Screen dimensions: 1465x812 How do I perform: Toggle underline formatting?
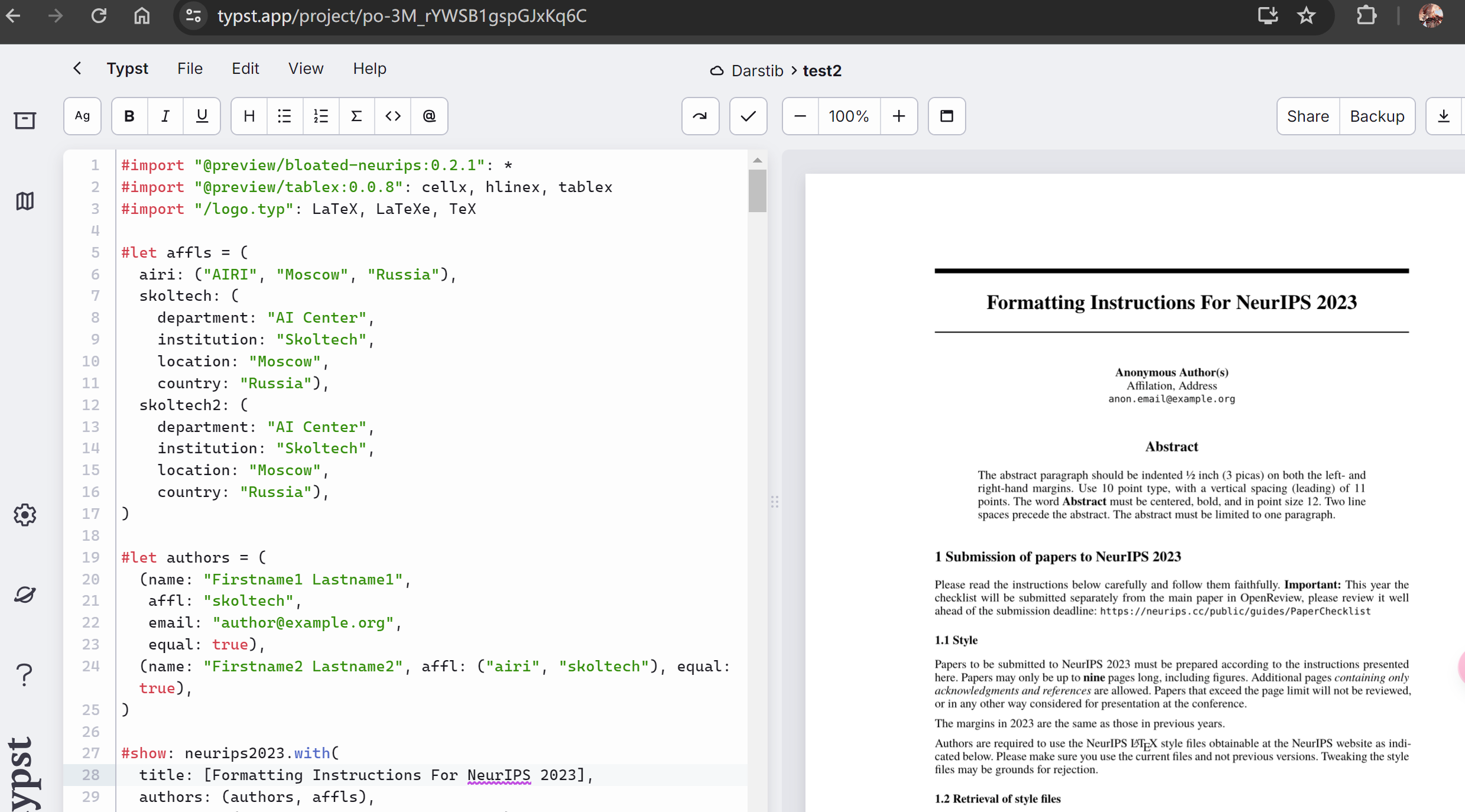coord(202,116)
